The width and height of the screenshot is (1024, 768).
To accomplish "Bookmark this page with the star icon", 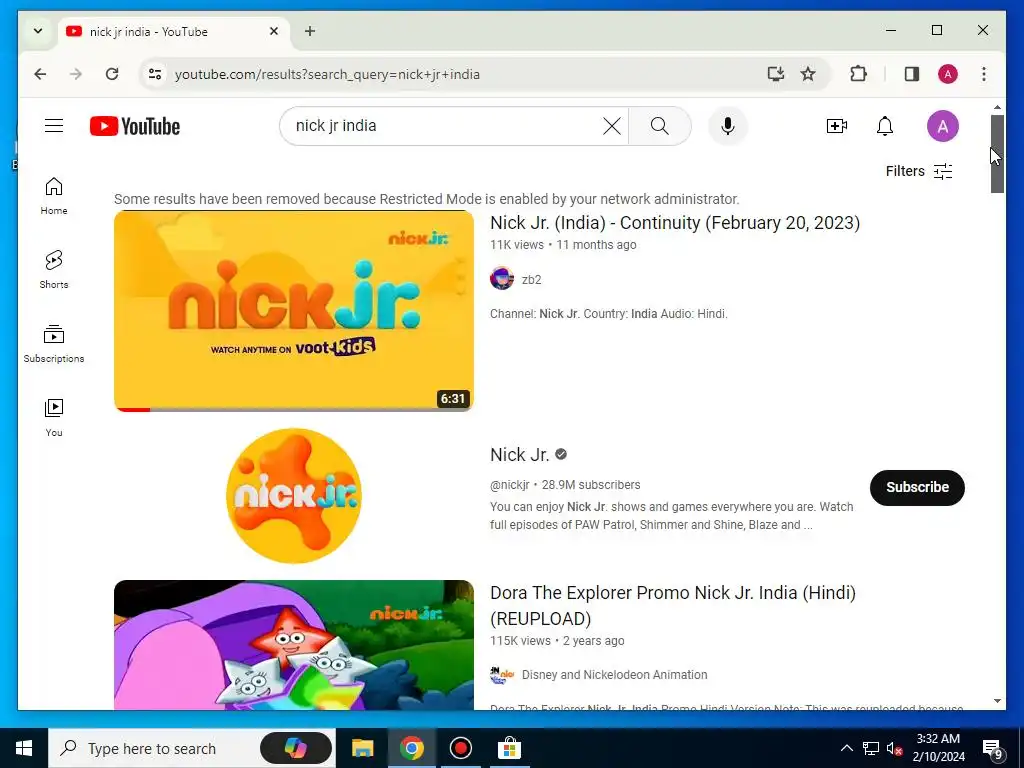I will 808,74.
